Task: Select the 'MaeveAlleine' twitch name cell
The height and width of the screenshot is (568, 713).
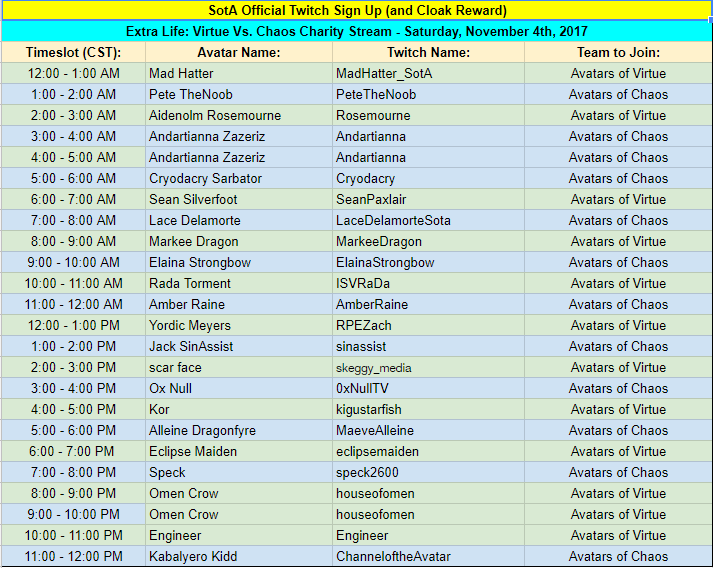Action: pyautogui.click(x=428, y=430)
